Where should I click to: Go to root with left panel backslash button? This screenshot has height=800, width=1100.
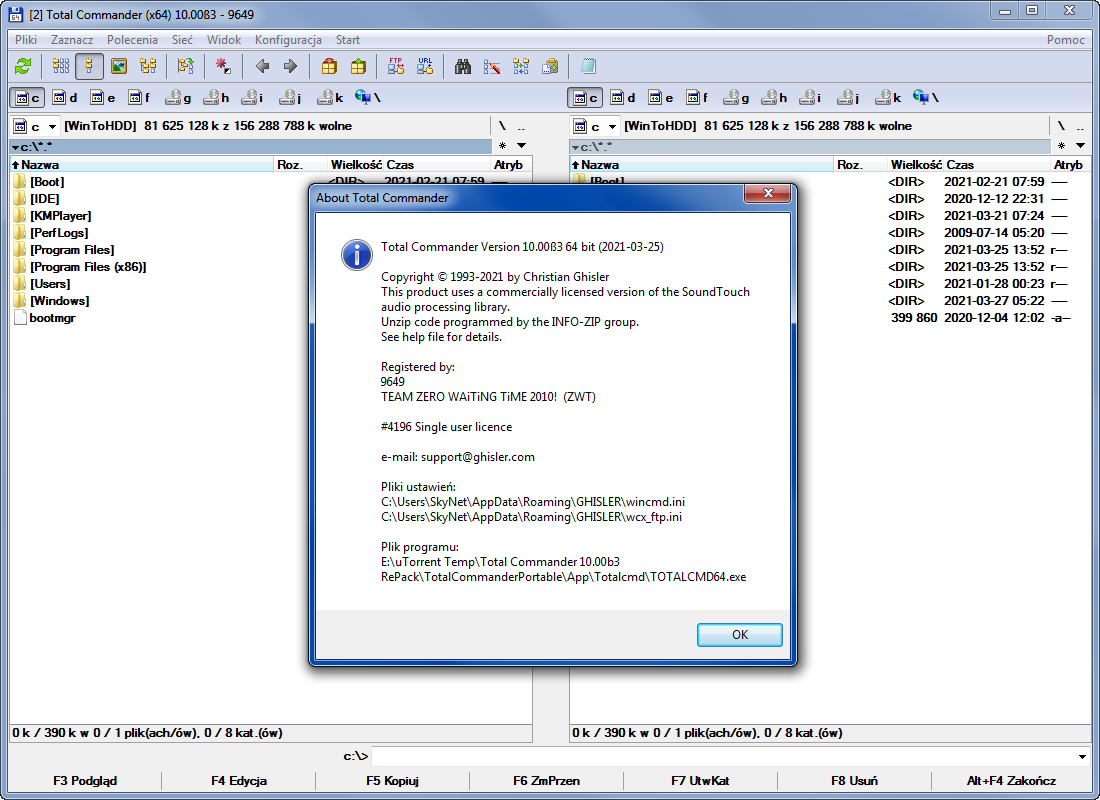point(502,126)
